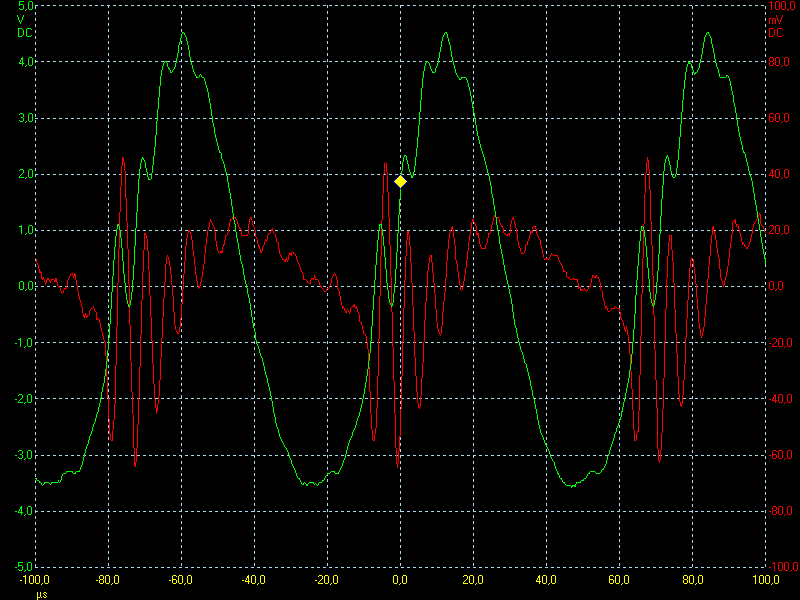
Task: Click "0.0" on the bottom time axis
Action: point(400,579)
